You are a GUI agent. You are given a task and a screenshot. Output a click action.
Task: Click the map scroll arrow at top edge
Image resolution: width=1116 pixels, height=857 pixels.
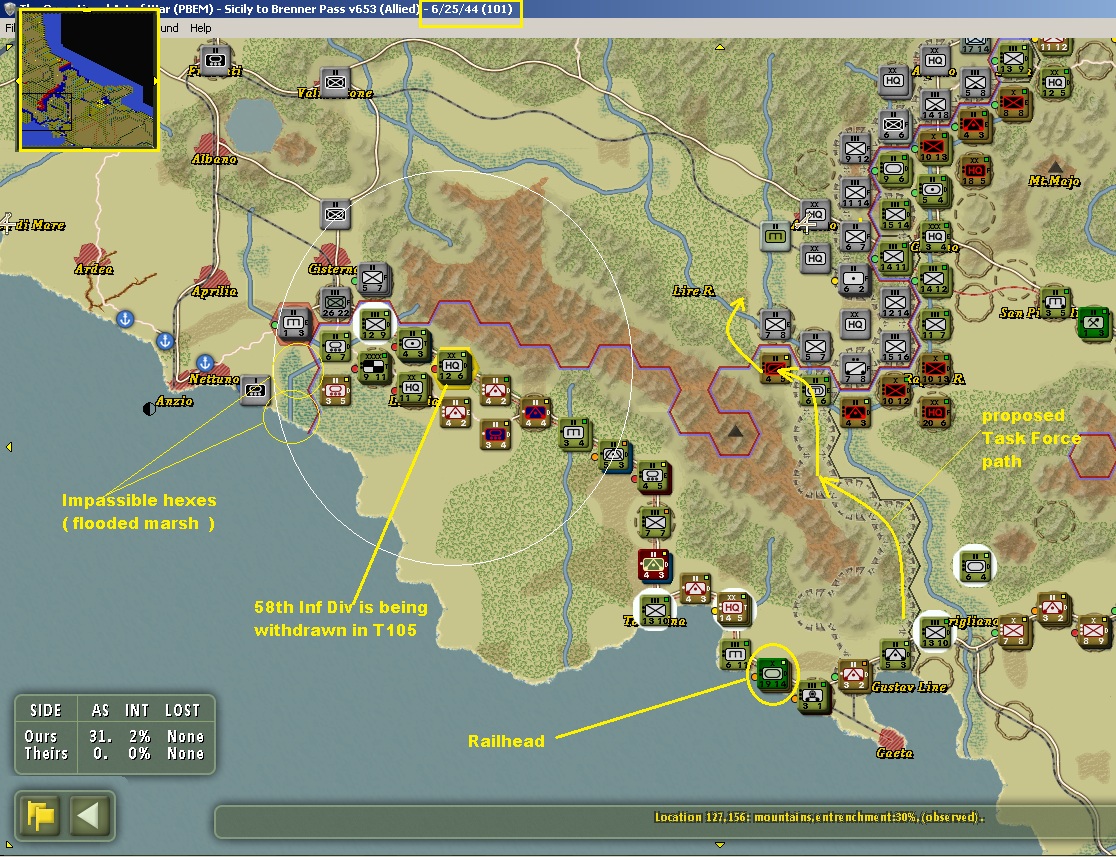(720, 47)
